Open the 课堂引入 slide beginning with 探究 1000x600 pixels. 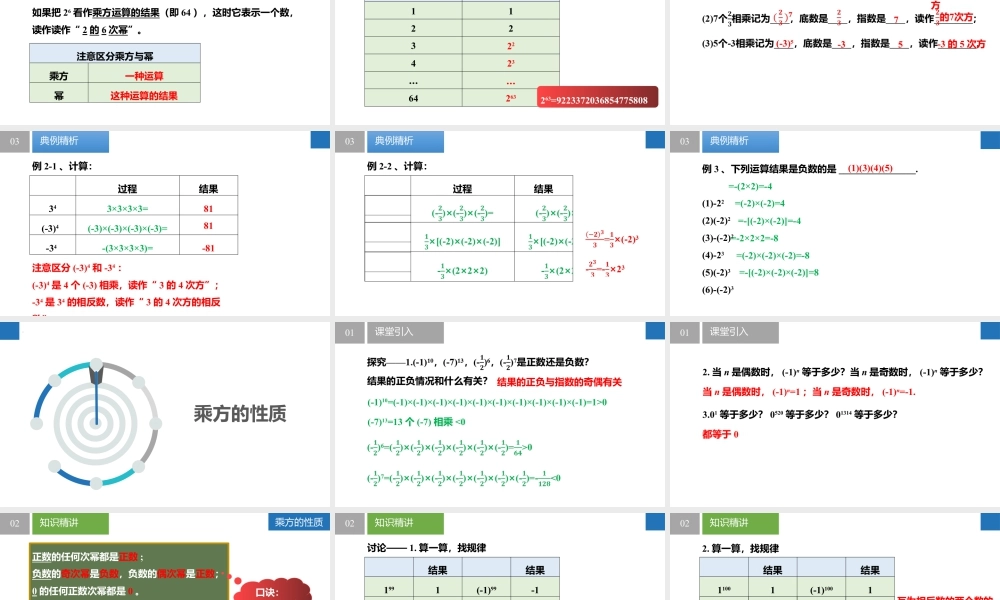(x=500, y=414)
